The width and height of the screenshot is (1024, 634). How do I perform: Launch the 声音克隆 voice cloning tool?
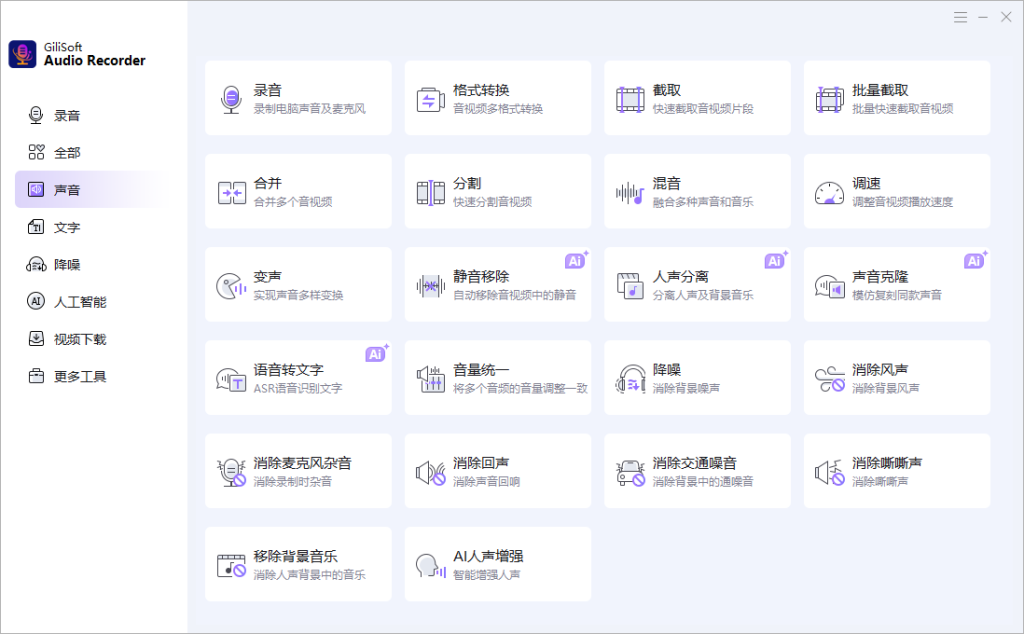896,284
